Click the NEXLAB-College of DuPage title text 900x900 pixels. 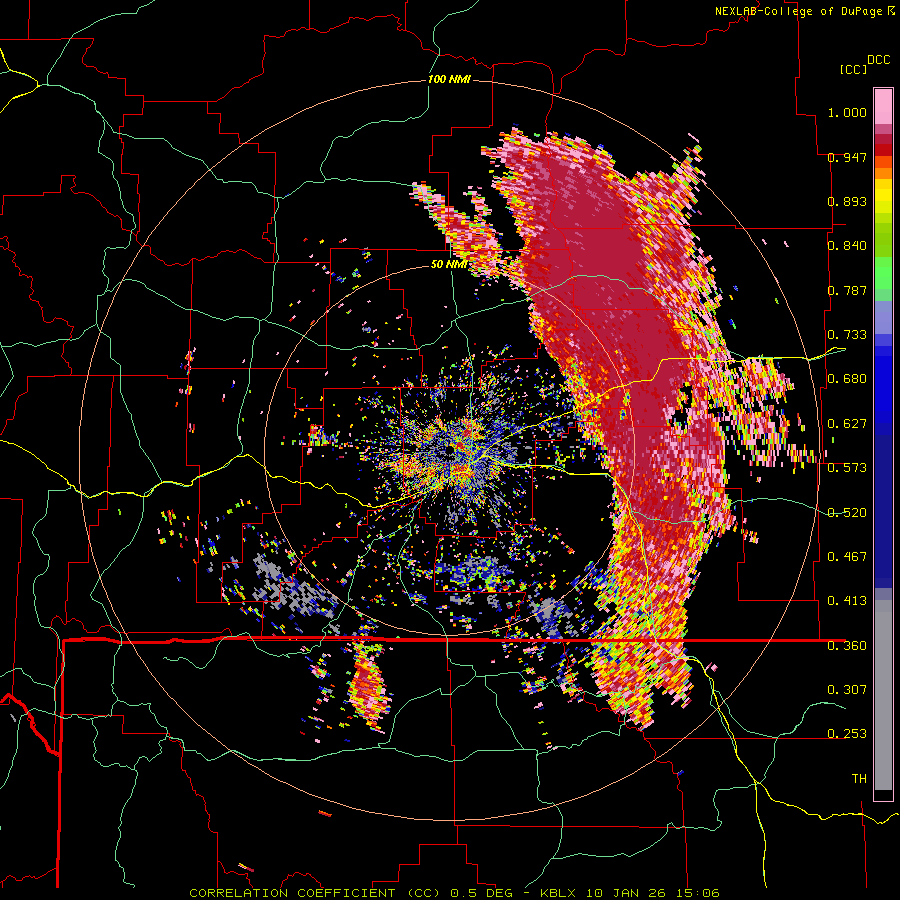coord(804,11)
